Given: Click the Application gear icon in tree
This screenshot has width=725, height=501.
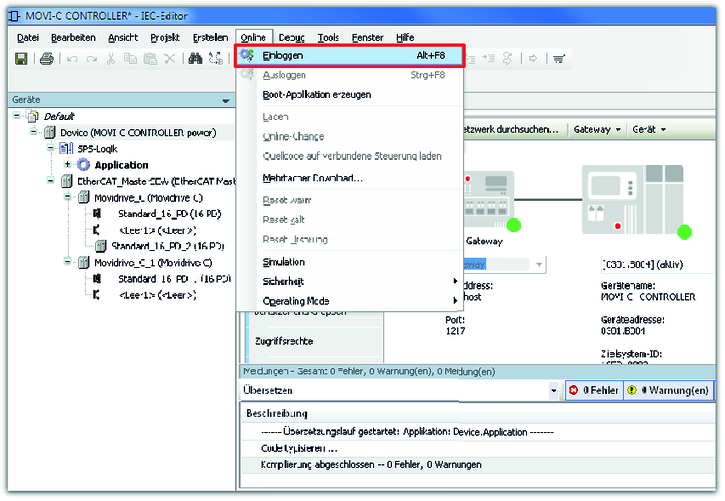Looking at the screenshot, I should tap(84, 165).
